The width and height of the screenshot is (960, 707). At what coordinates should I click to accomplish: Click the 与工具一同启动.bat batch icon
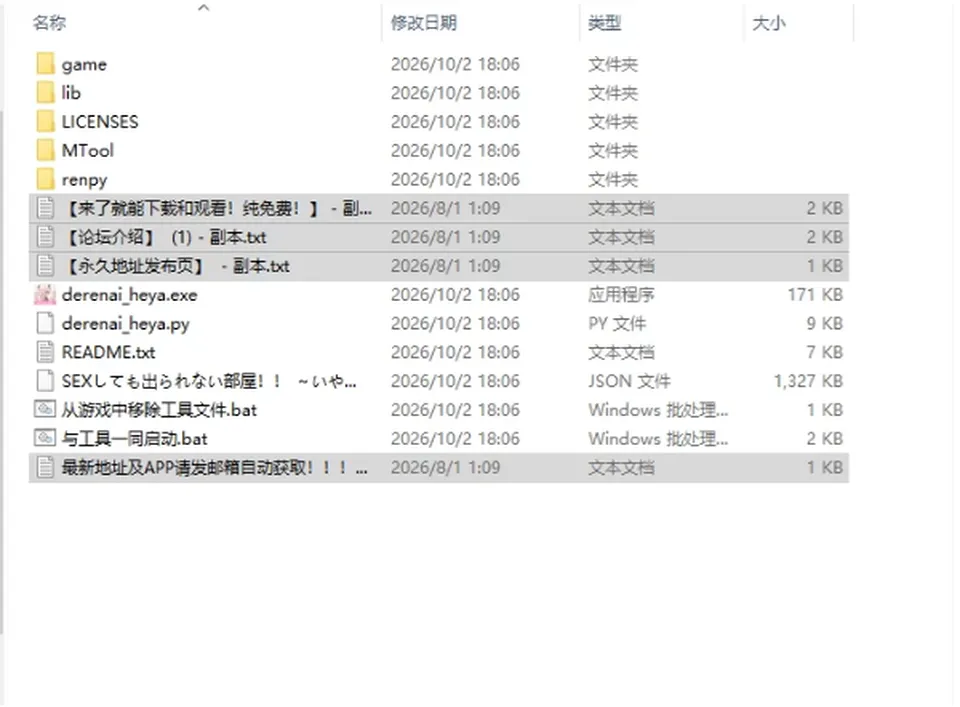[45, 438]
